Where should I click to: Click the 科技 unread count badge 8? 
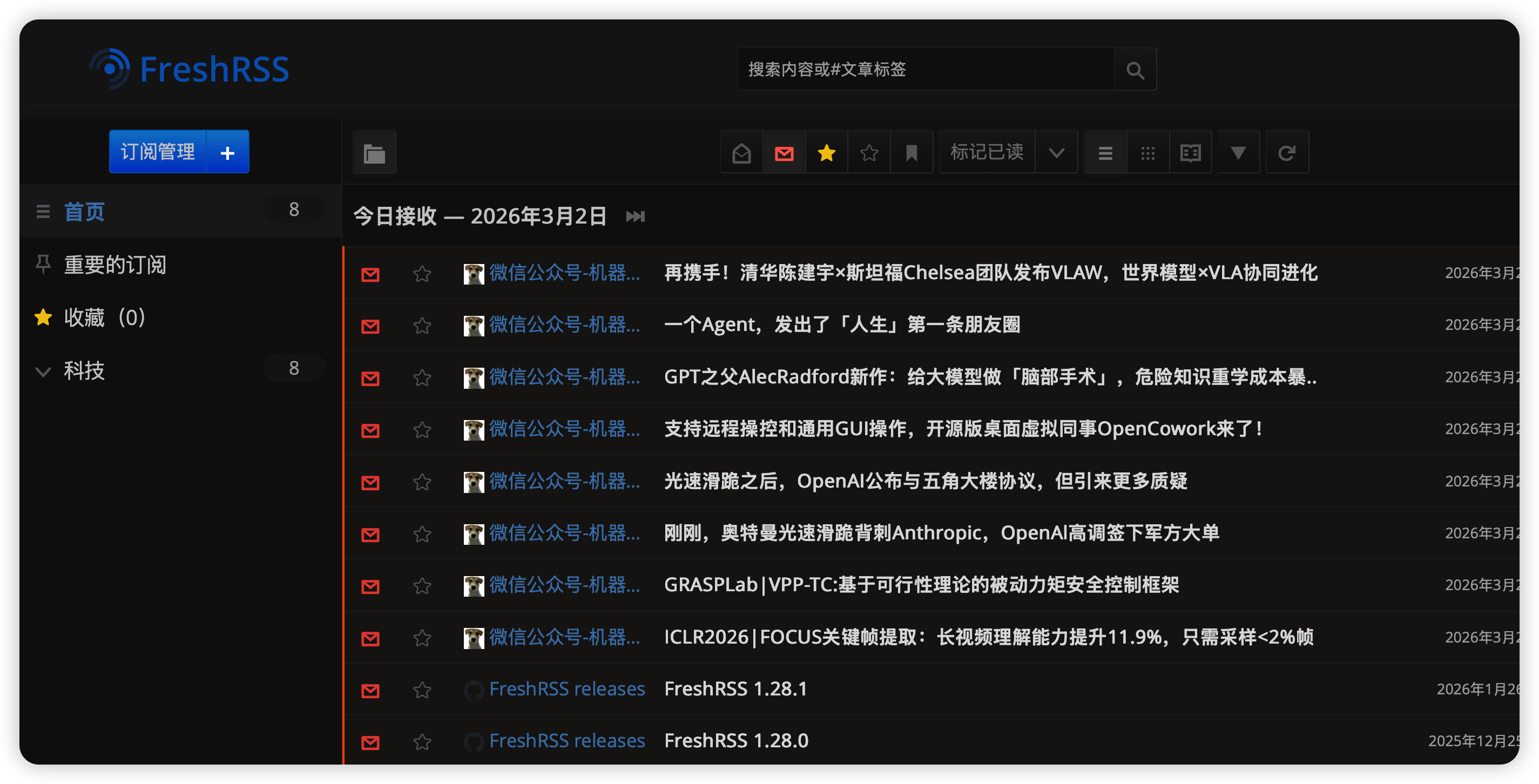[294, 368]
